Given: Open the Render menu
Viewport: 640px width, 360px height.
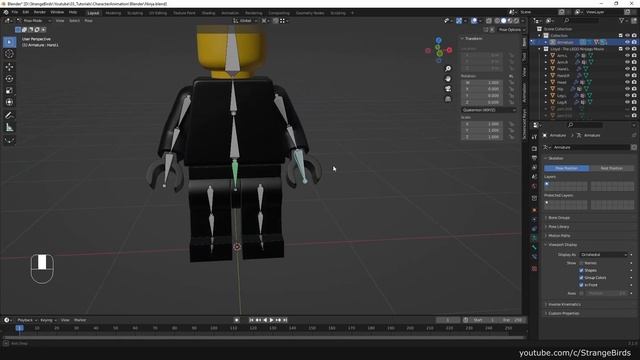Looking at the screenshot, I should 40,12.
